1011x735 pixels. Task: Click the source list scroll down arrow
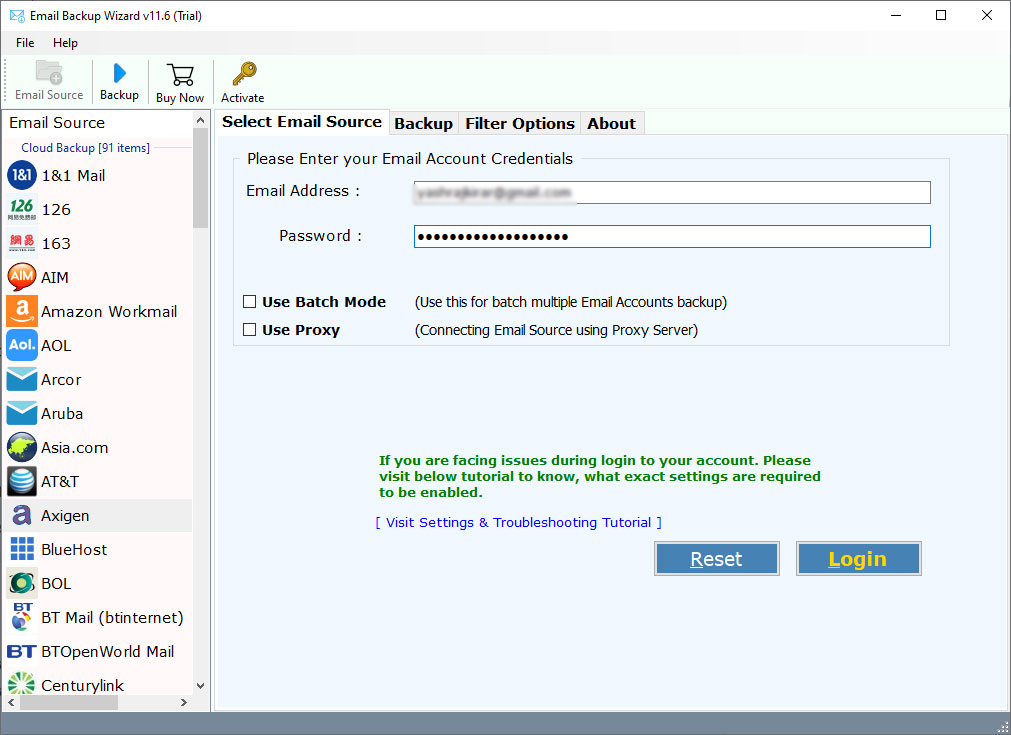(x=201, y=686)
